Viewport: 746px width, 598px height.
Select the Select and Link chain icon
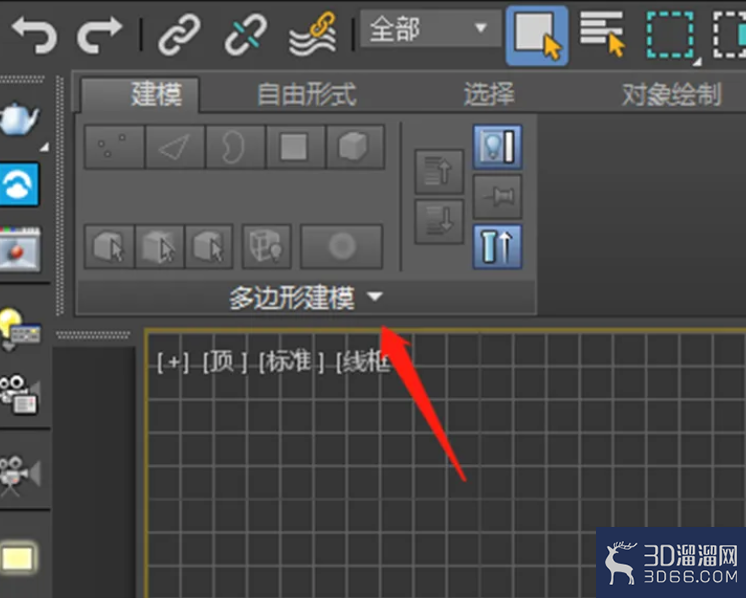(x=179, y=34)
